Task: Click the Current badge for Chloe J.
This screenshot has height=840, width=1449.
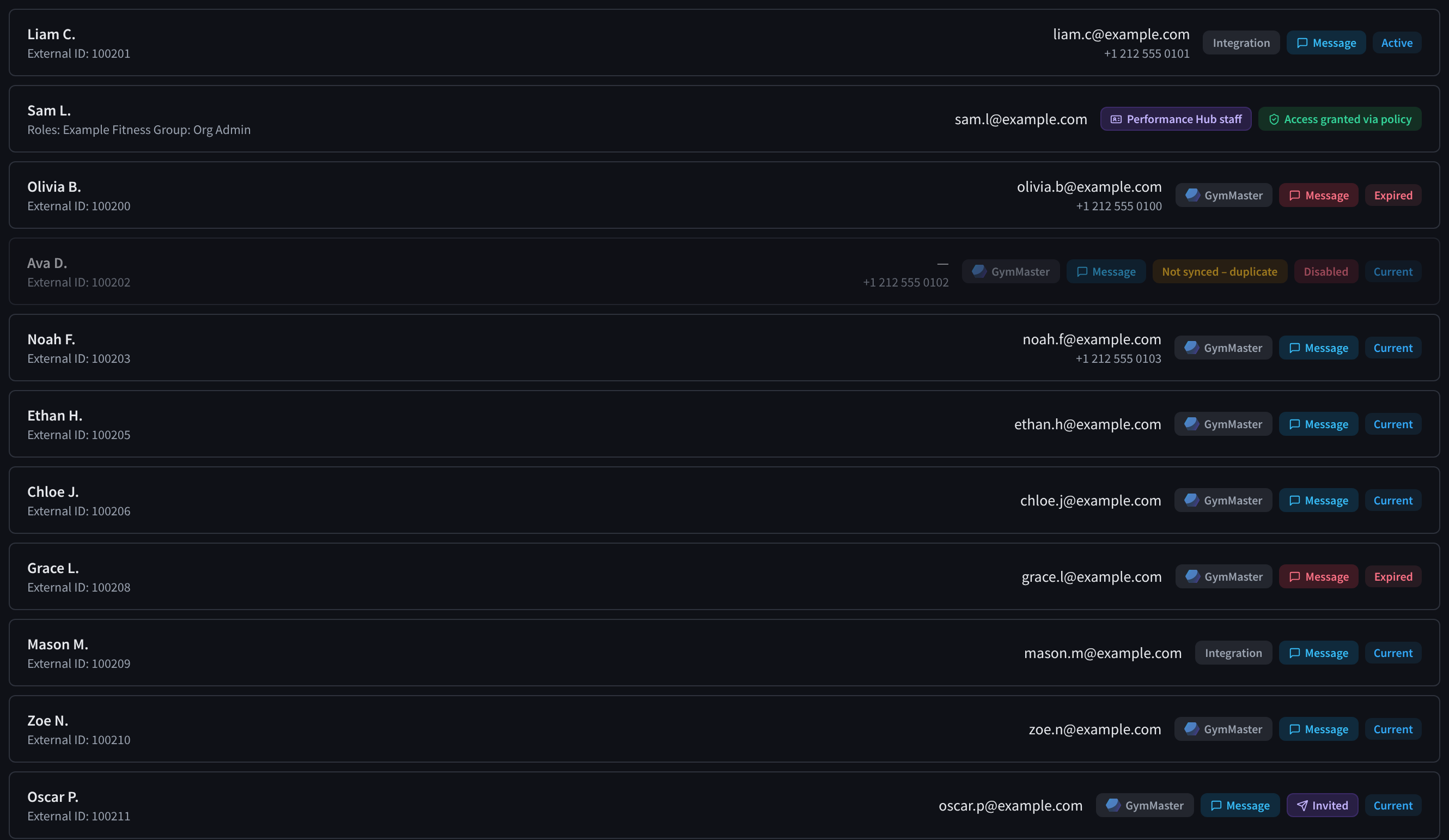Action: point(1393,500)
